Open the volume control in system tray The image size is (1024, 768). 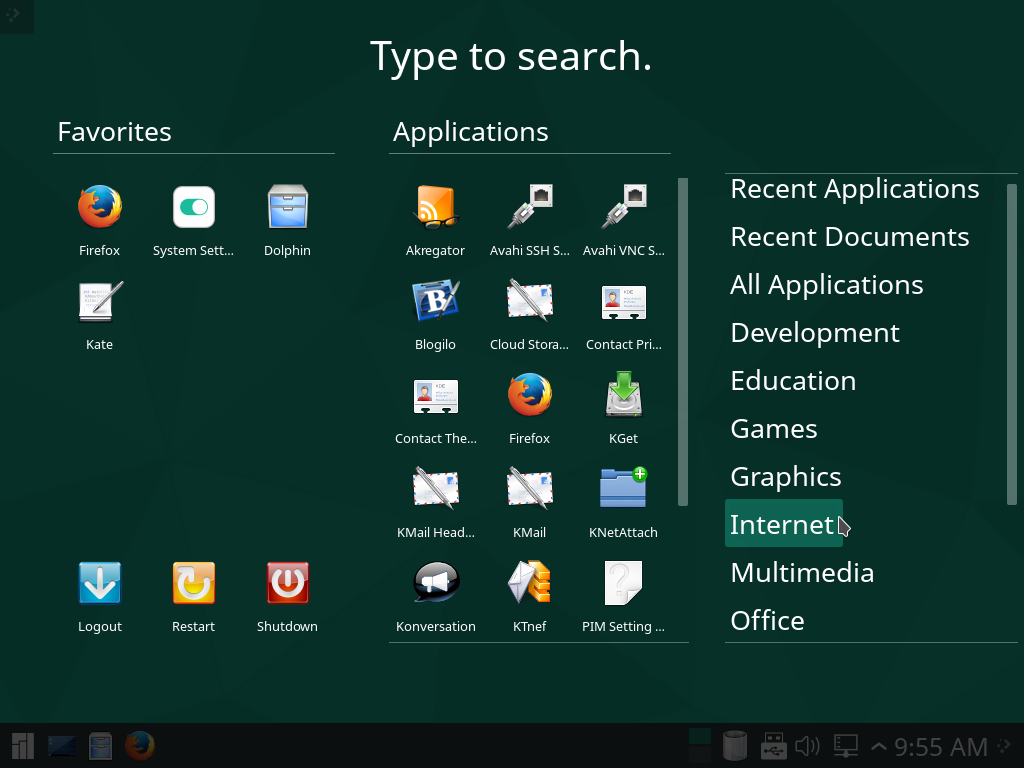pyautogui.click(x=807, y=745)
